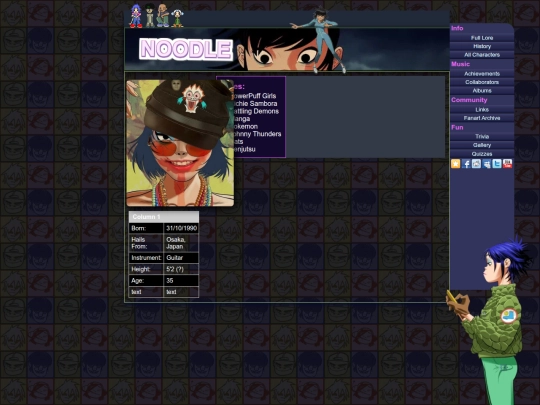Click Battling Demons in the likes list
540x405 pixels.
257,111
